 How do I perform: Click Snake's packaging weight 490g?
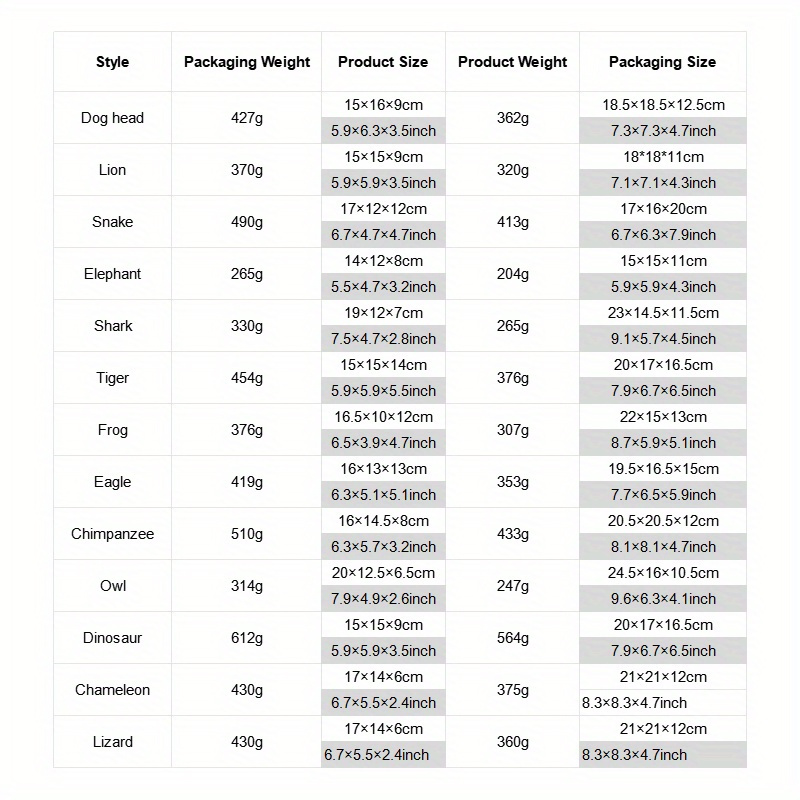(x=247, y=222)
